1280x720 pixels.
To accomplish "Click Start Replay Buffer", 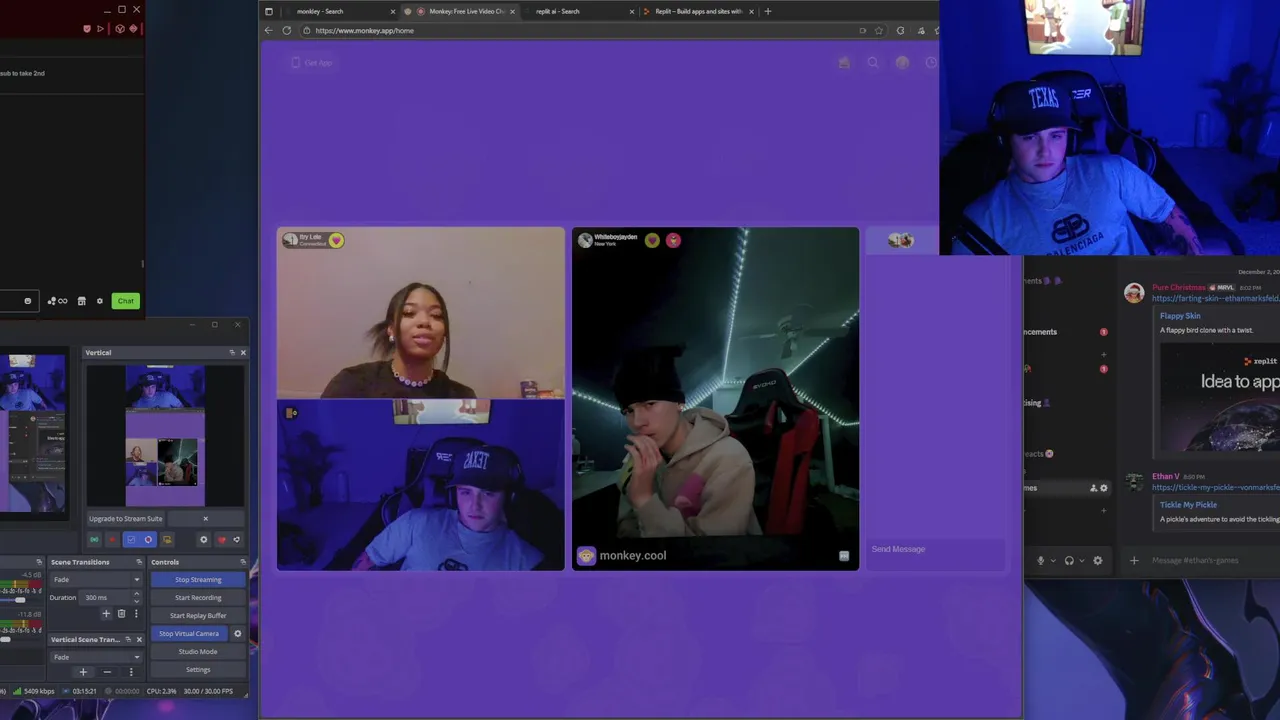I will tap(198, 616).
